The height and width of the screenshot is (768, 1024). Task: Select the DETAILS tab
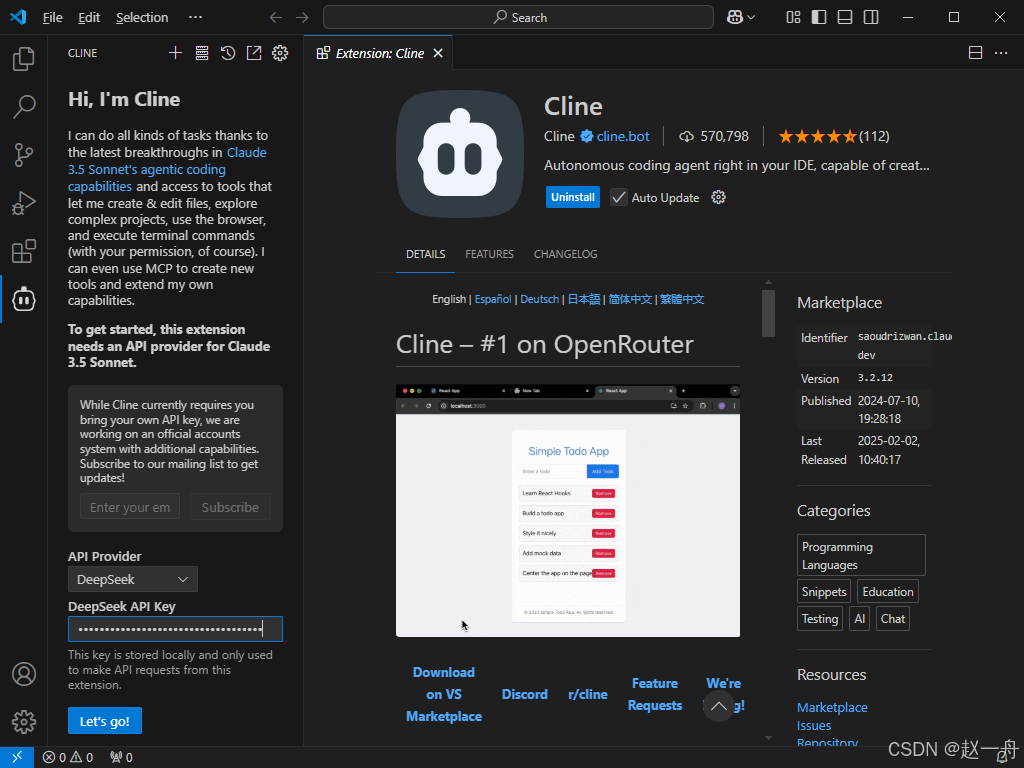[x=426, y=254]
